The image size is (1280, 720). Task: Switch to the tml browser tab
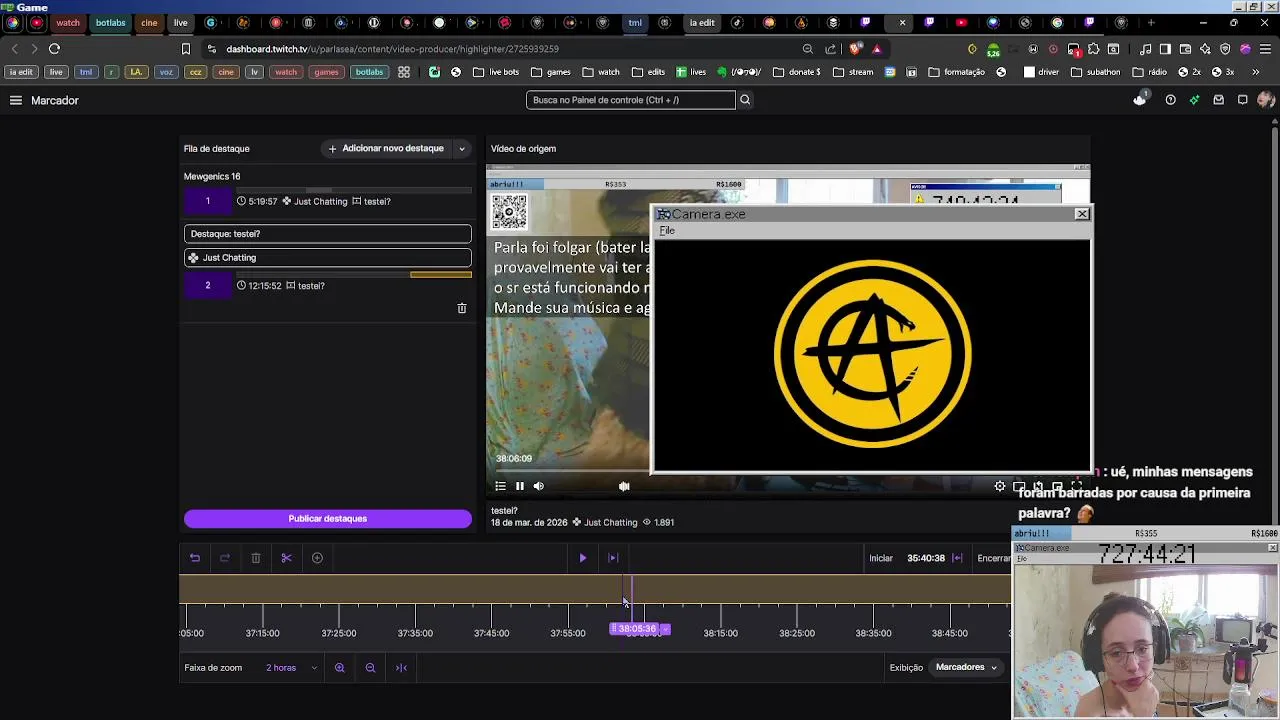pyautogui.click(x=635, y=22)
